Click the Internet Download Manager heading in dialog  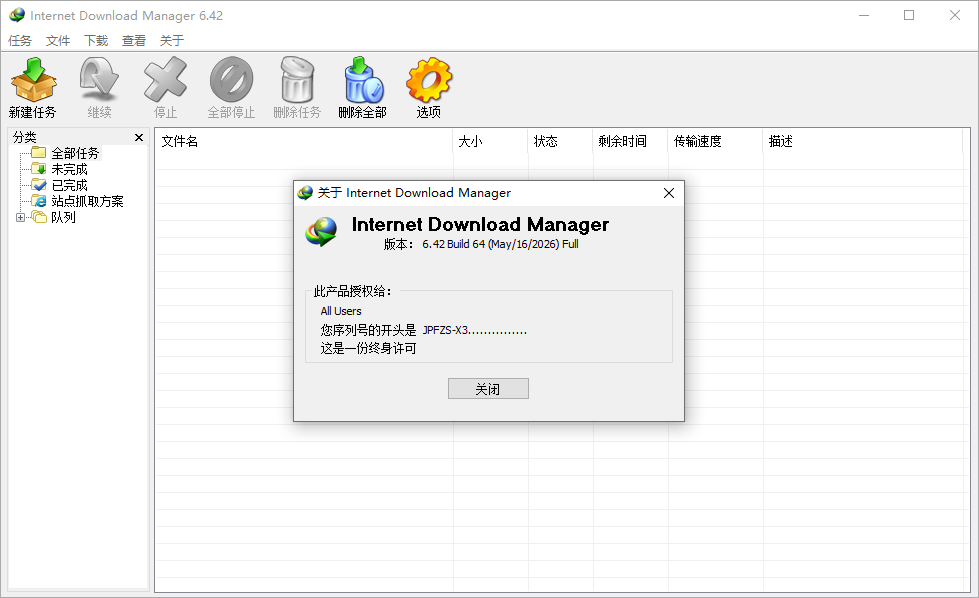[x=480, y=224]
